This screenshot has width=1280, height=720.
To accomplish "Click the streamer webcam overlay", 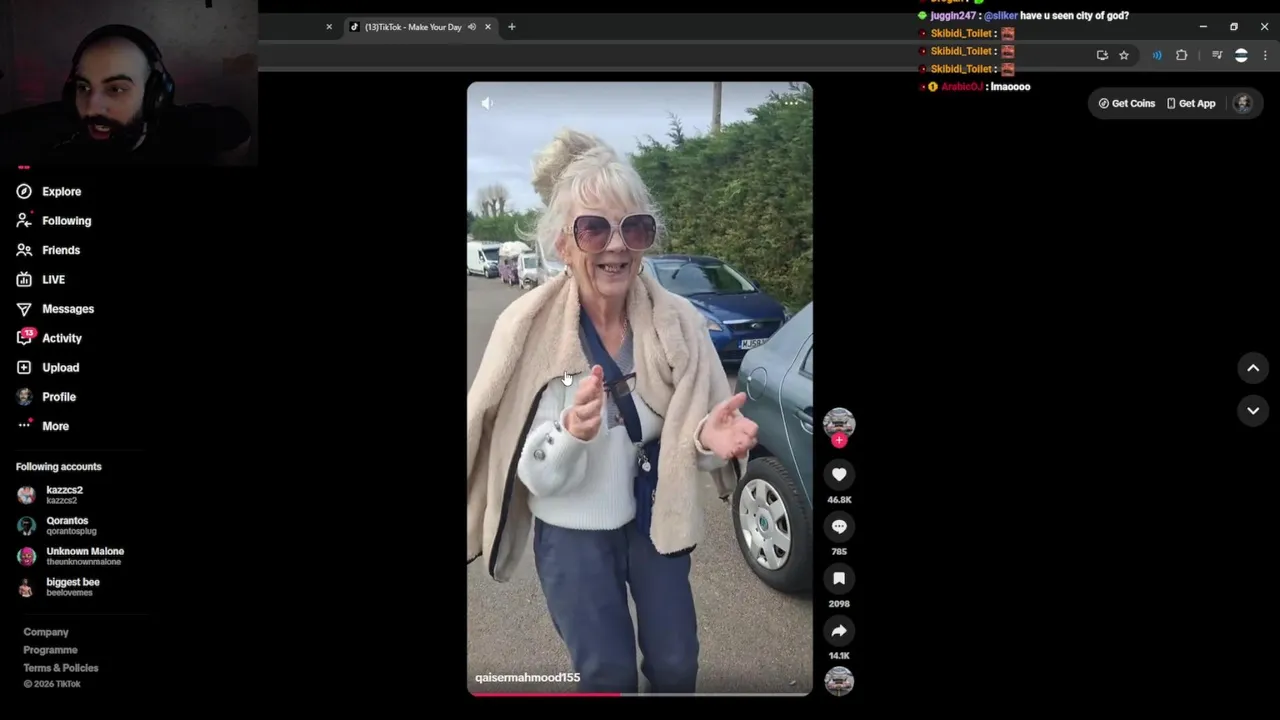I will pyautogui.click(x=129, y=82).
